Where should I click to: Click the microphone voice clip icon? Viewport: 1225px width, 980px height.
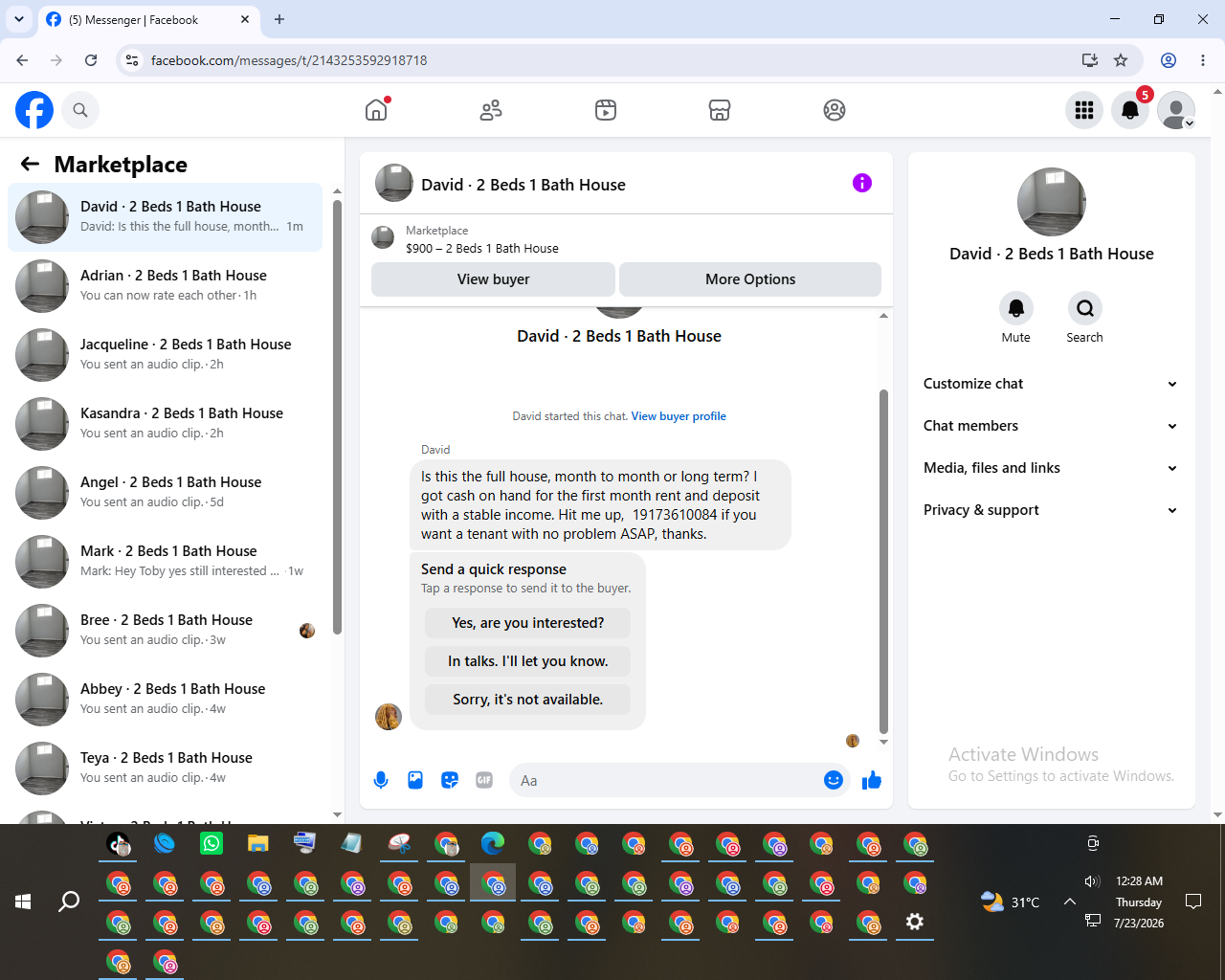(381, 780)
